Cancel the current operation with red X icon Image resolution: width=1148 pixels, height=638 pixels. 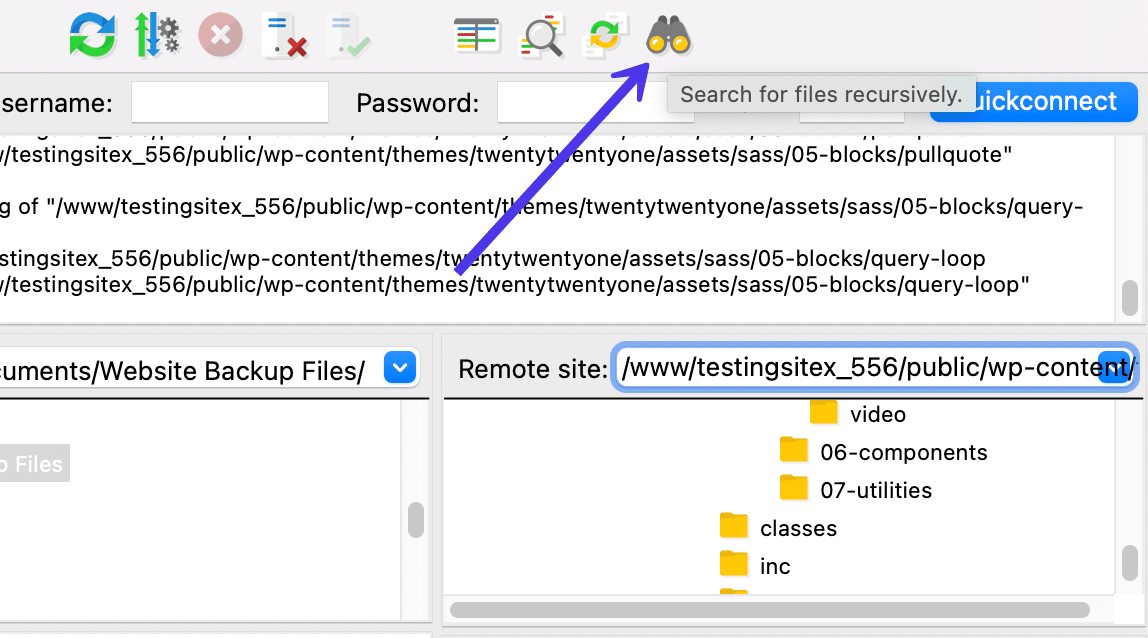pyautogui.click(x=220, y=36)
